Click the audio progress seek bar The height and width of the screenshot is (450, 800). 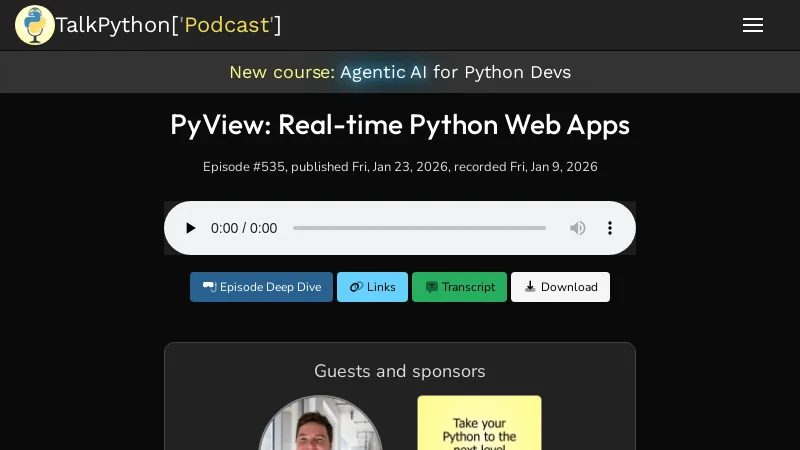[419, 228]
